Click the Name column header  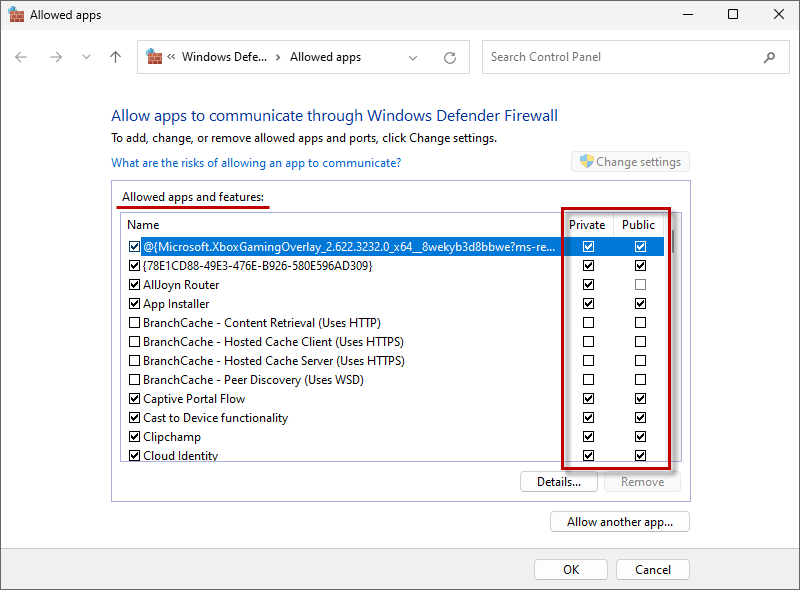pyautogui.click(x=143, y=225)
